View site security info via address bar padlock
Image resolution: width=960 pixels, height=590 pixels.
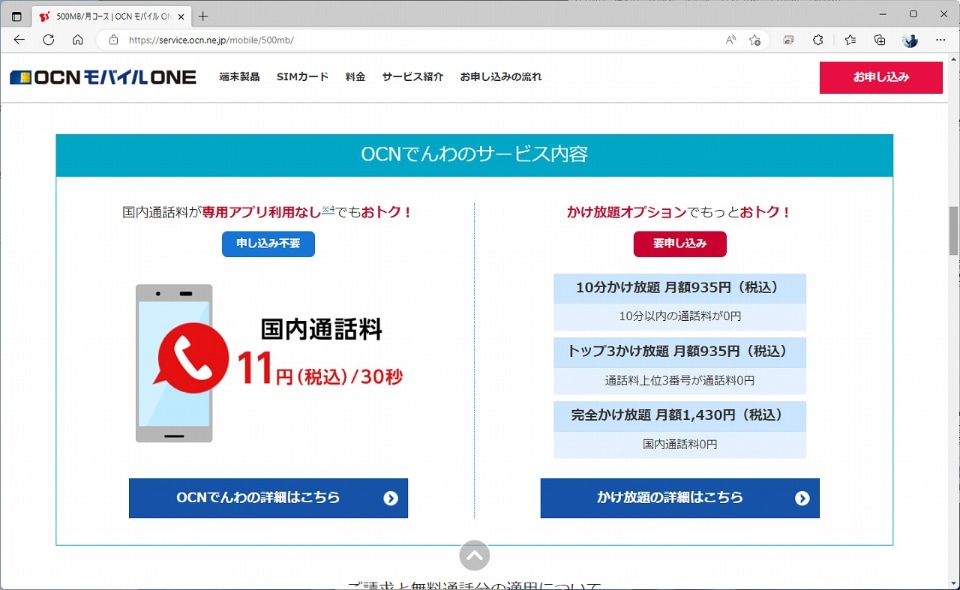[x=113, y=40]
